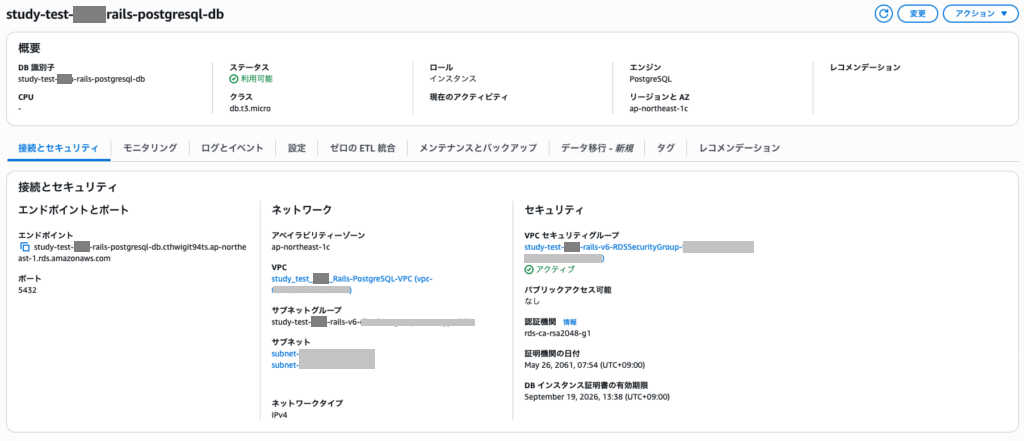This screenshot has width=1024, height=441.
Task: Click the first subnet link
Action: (286, 354)
